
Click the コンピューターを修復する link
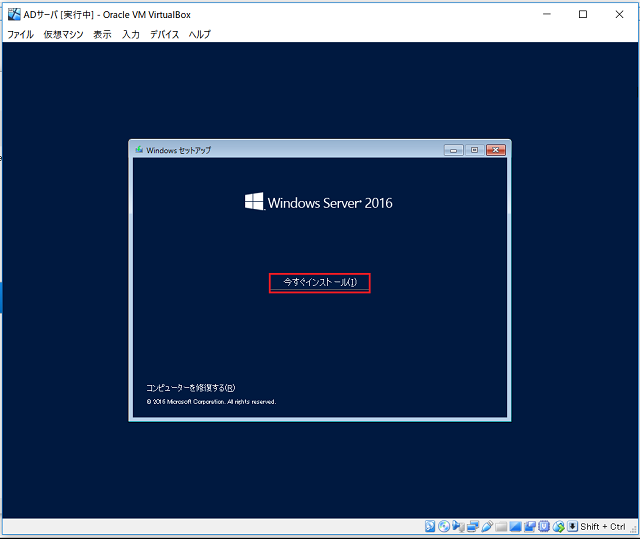tap(190, 387)
